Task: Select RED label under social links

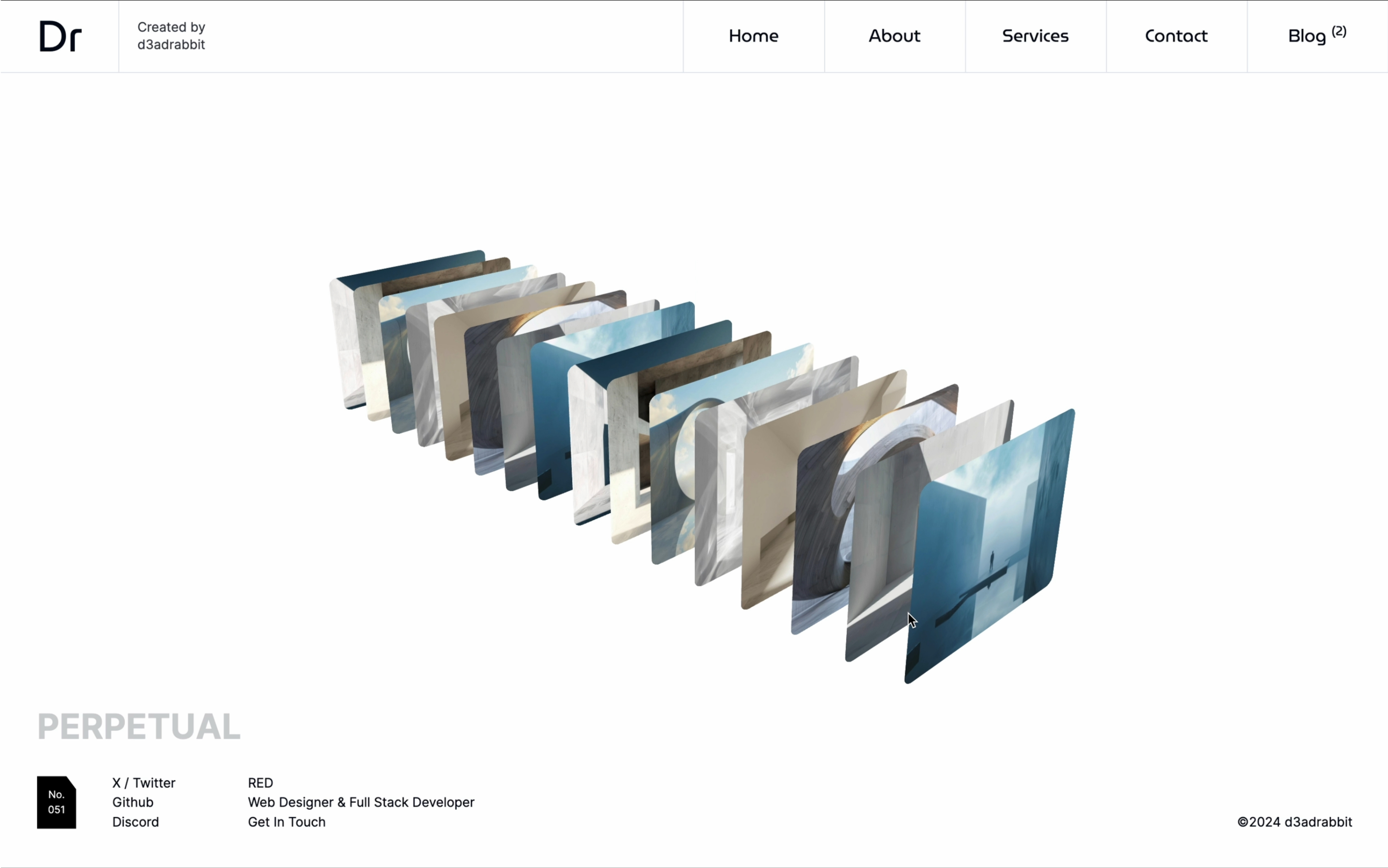Action: [261, 782]
